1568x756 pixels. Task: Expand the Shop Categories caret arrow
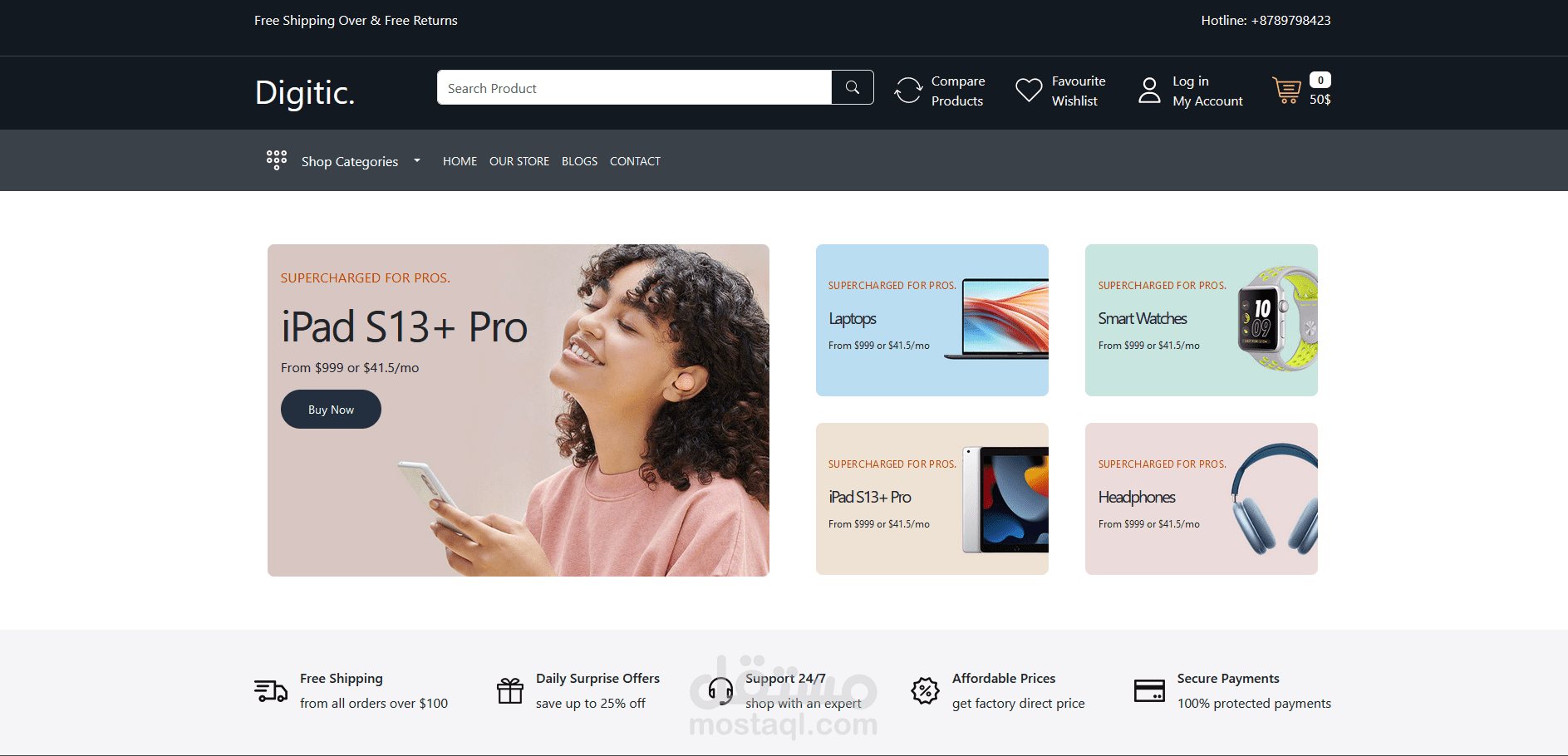point(416,160)
